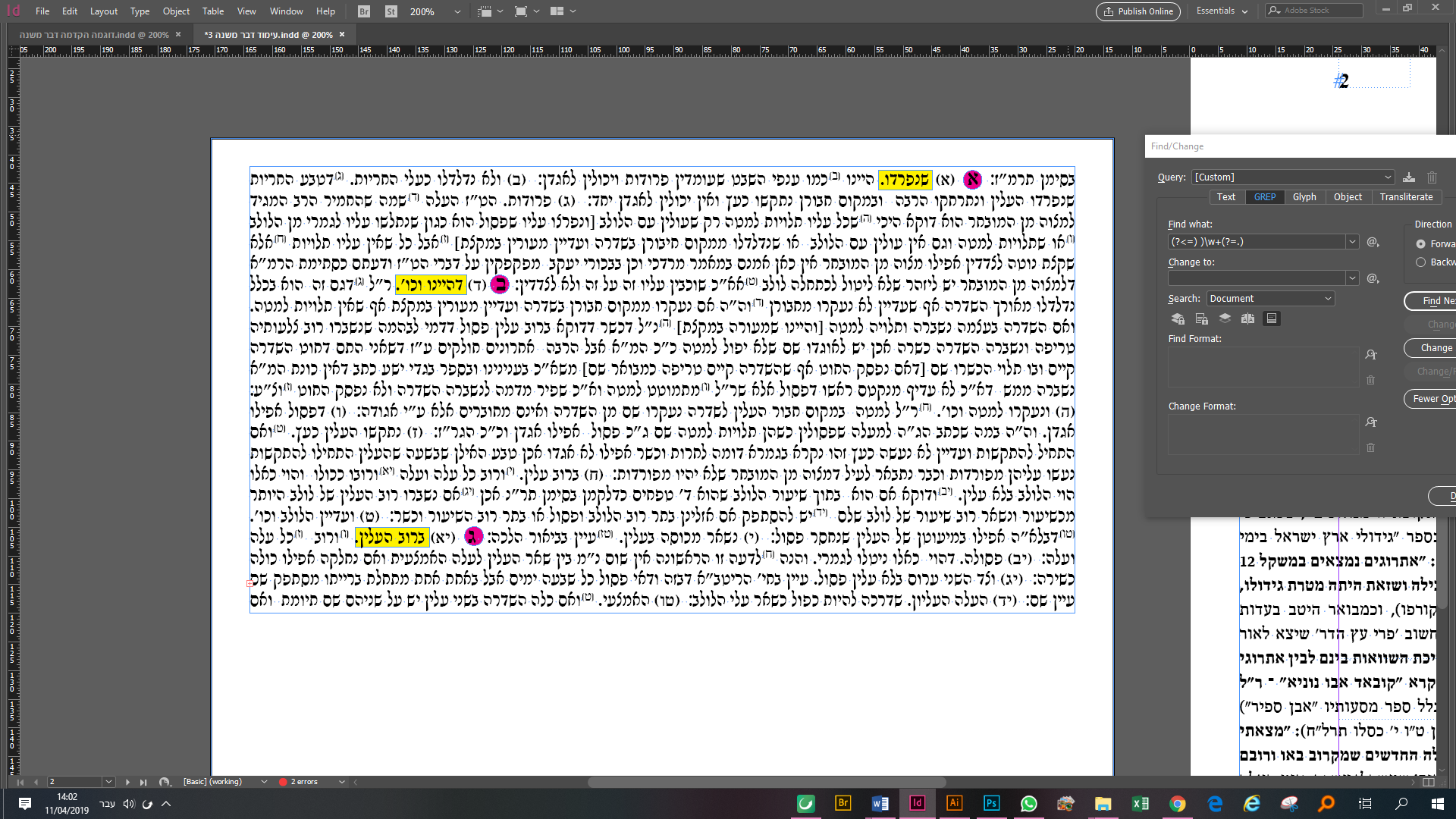
Task: Toggle Include Locked Stories search icon
Action: point(1201,318)
